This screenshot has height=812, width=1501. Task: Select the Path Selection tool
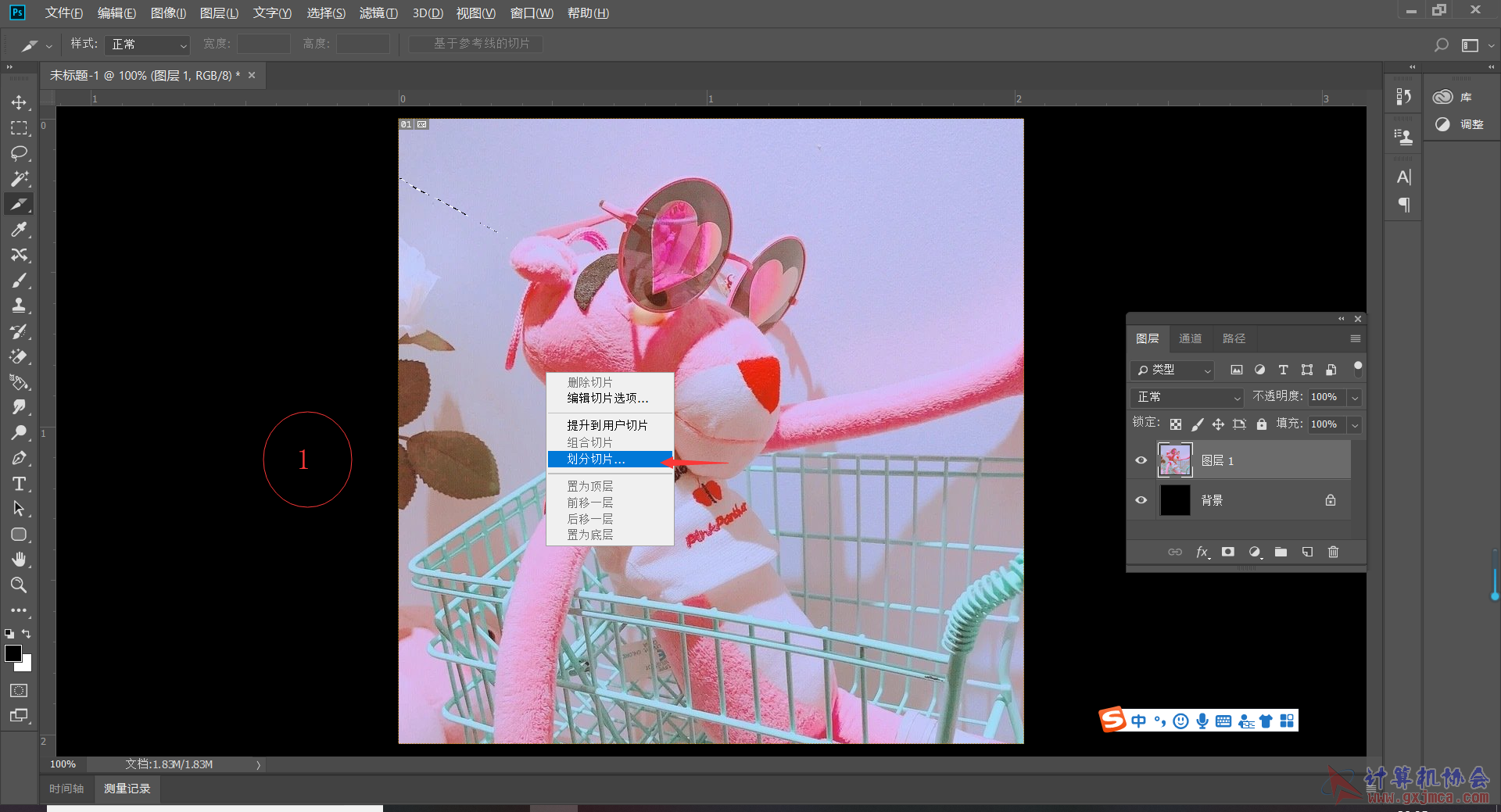(x=19, y=509)
